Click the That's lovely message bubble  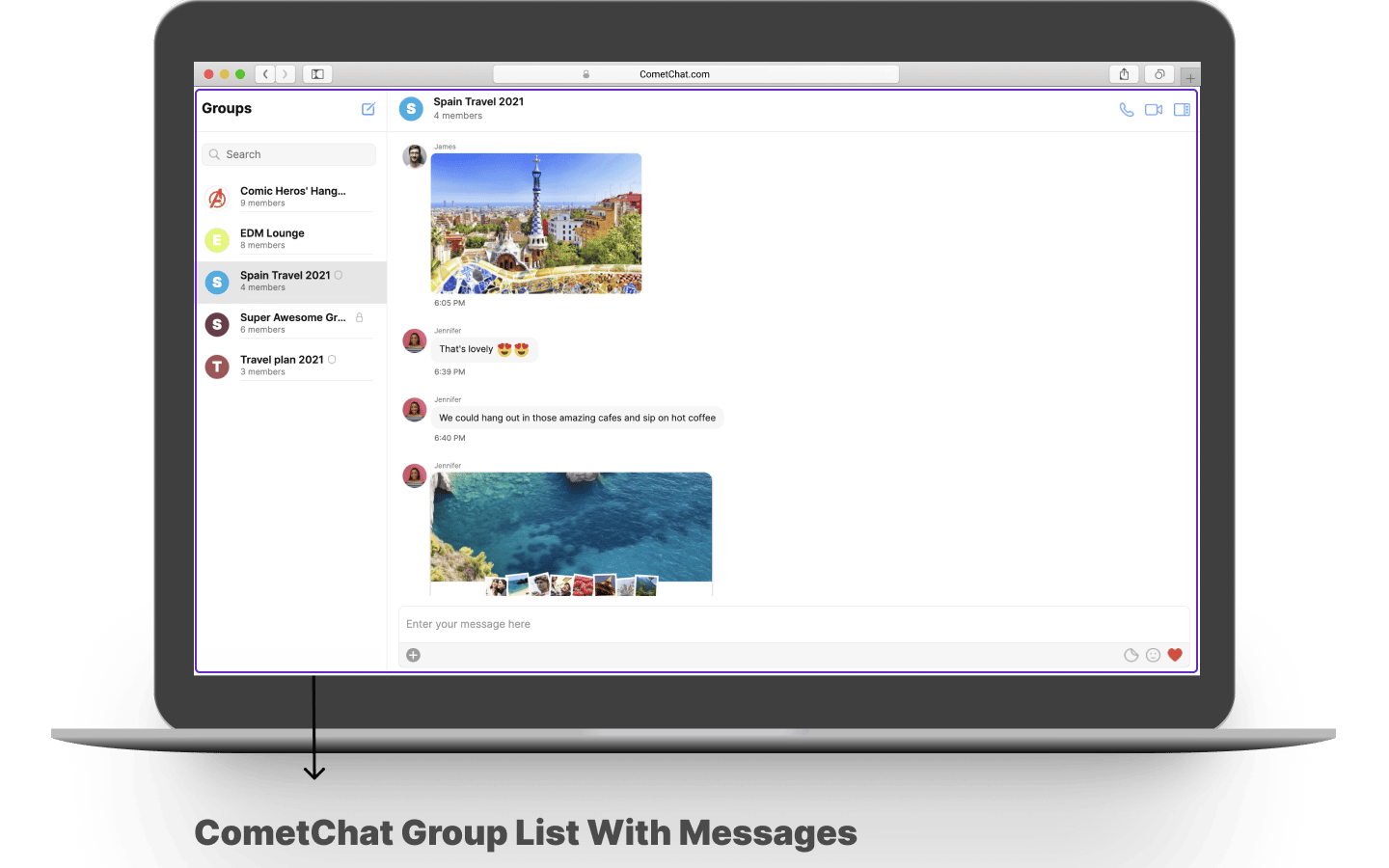point(484,349)
